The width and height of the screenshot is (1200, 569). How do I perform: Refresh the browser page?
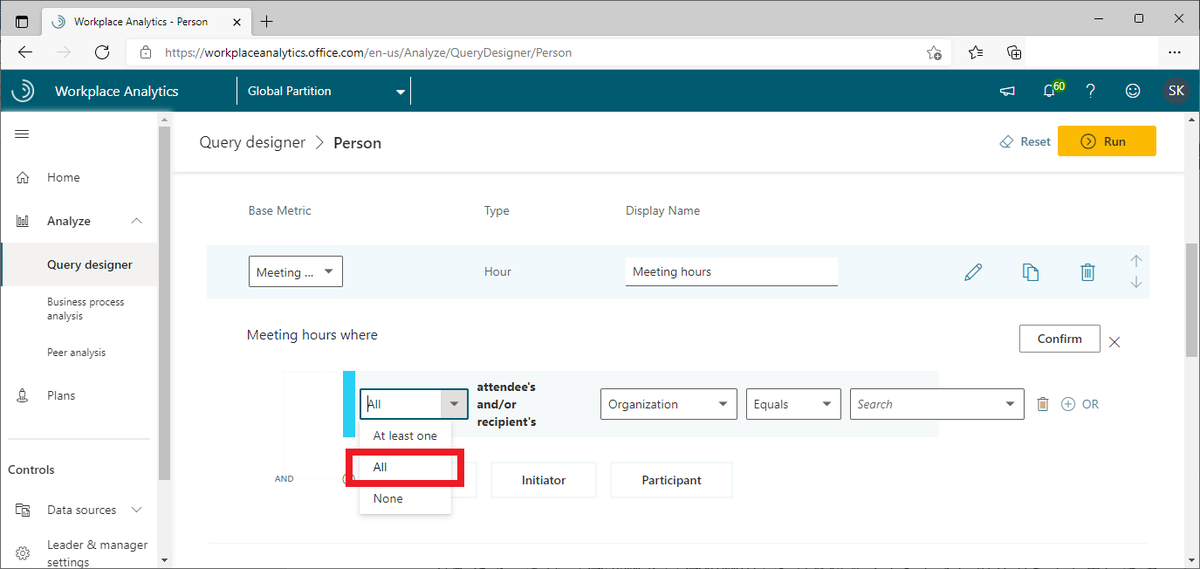coord(102,52)
